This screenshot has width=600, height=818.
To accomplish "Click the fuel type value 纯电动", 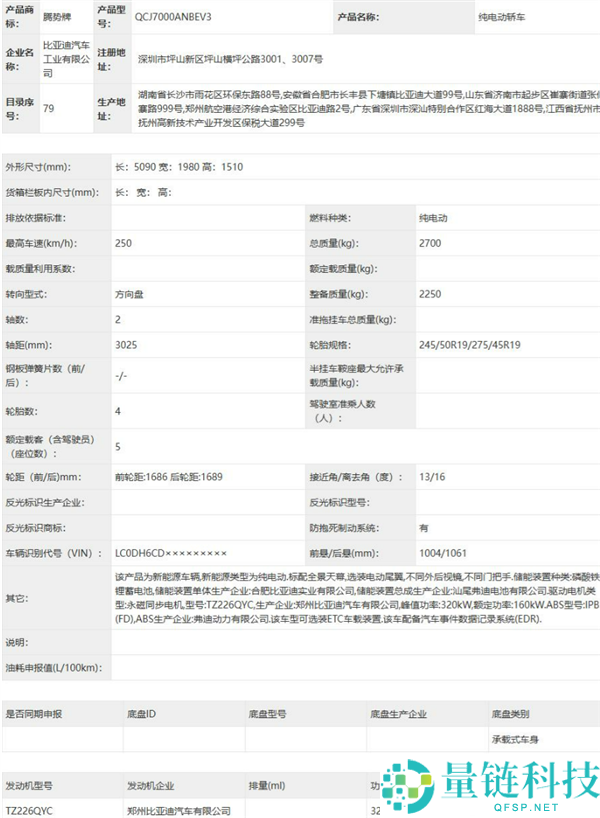I will tap(433, 218).
